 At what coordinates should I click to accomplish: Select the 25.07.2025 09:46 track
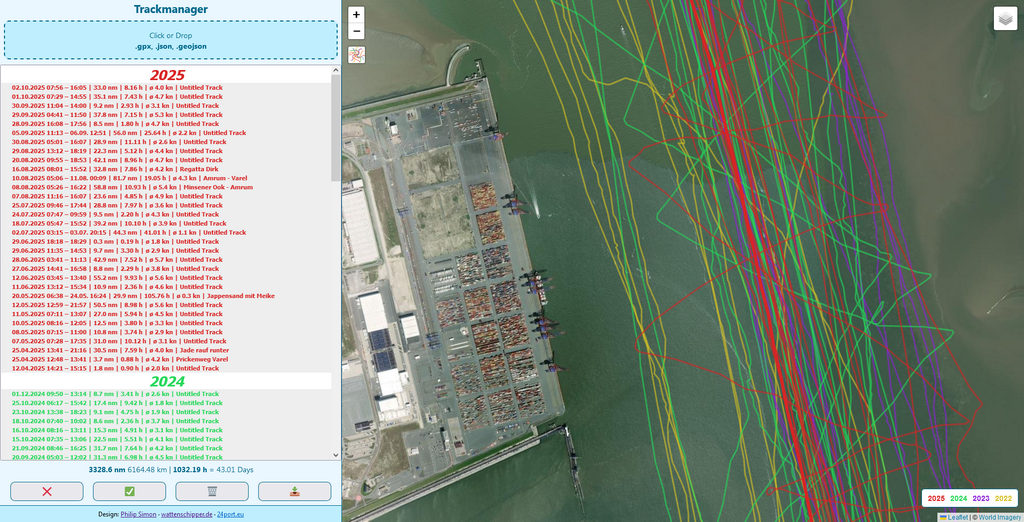[167, 205]
